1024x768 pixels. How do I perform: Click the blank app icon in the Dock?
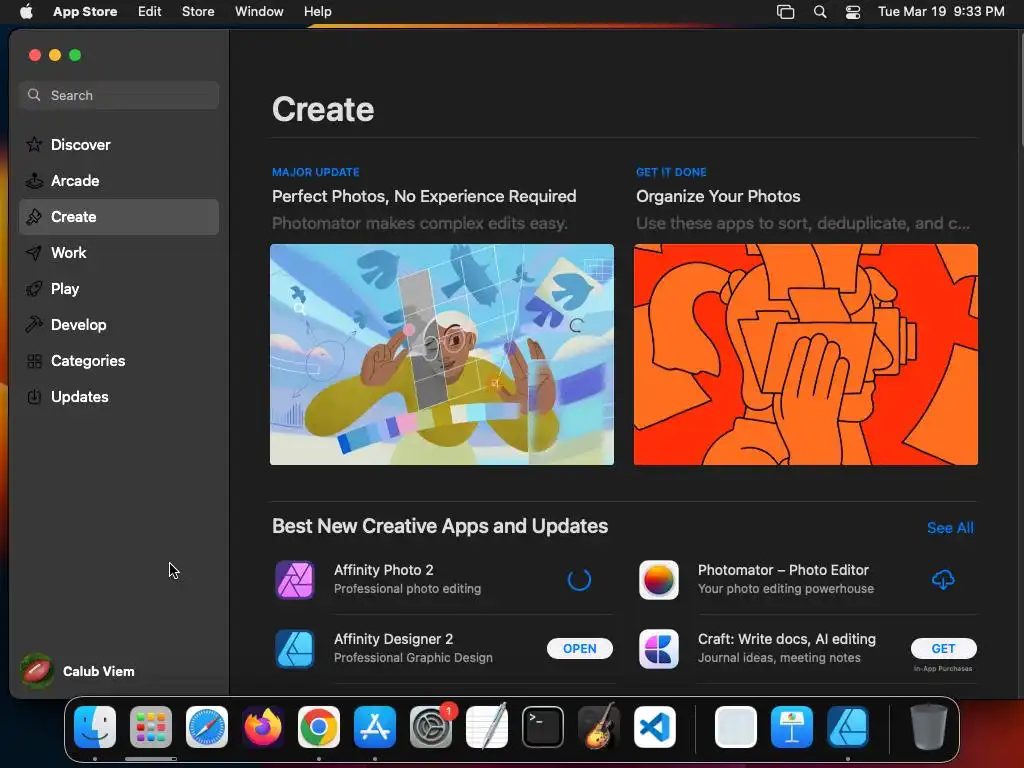[736, 727]
